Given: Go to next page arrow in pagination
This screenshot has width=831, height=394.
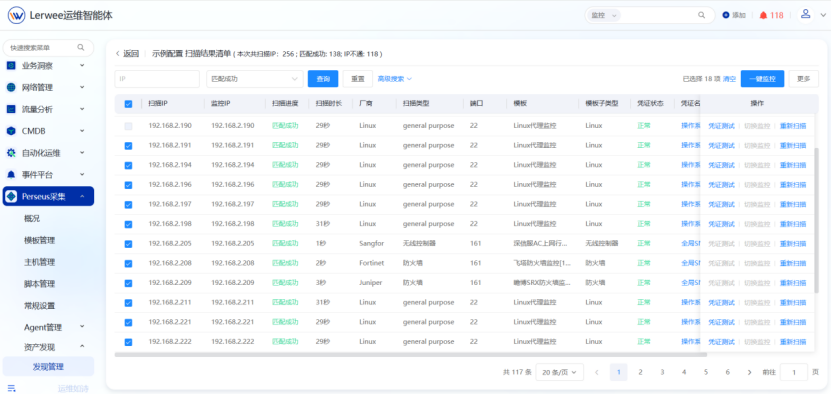Looking at the screenshot, I should (749, 372).
